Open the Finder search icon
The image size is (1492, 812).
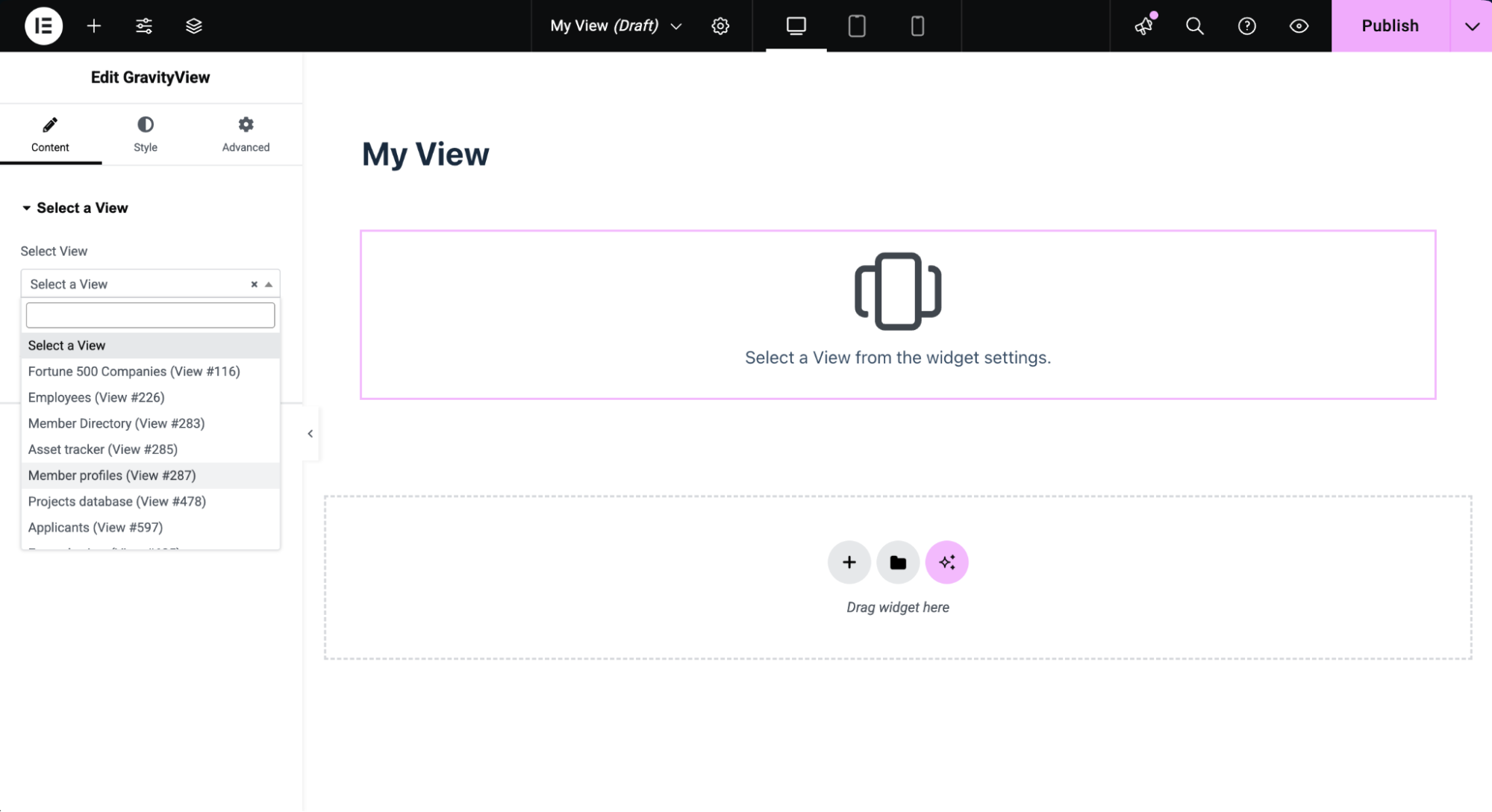point(1194,25)
